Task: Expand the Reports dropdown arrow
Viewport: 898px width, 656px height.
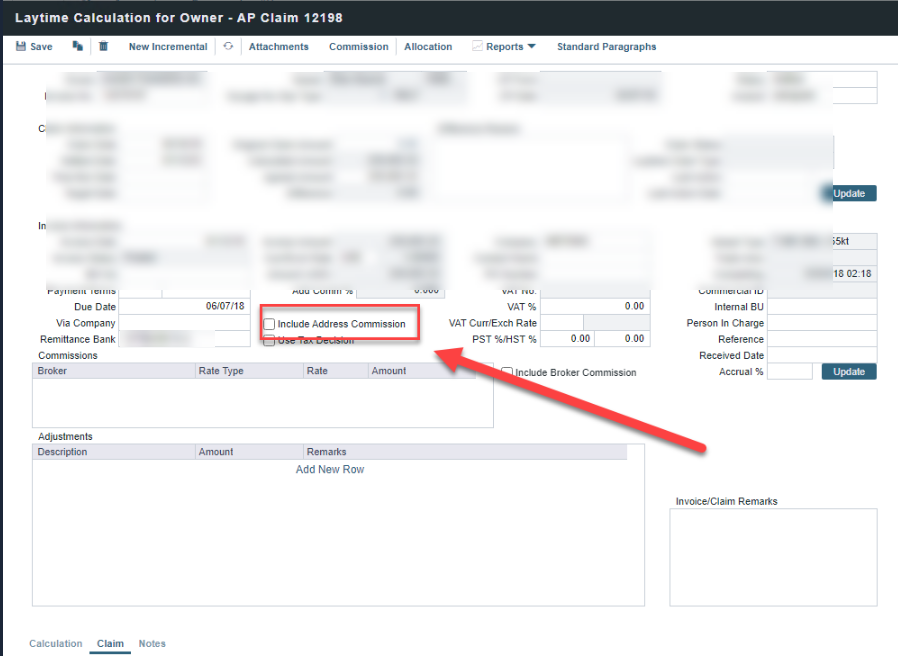Action: (532, 47)
